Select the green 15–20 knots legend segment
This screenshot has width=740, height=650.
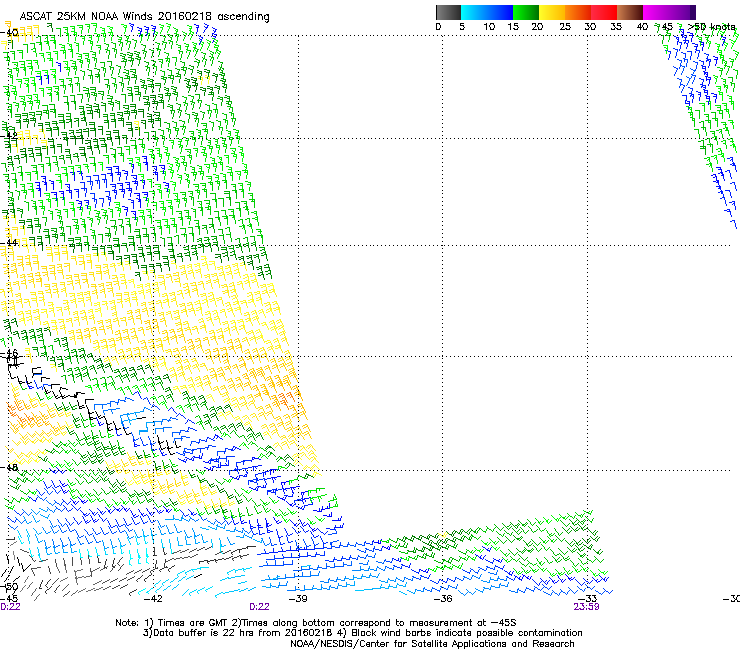pyautogui.click(x=526, y=12)
